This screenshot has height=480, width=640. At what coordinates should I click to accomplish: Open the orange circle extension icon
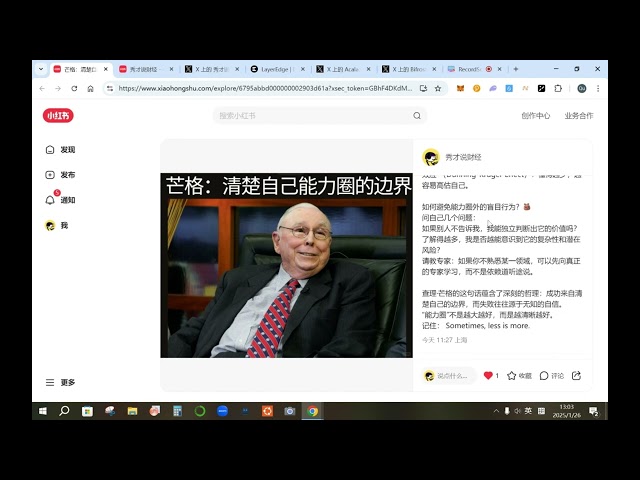[x=476, y=89]
